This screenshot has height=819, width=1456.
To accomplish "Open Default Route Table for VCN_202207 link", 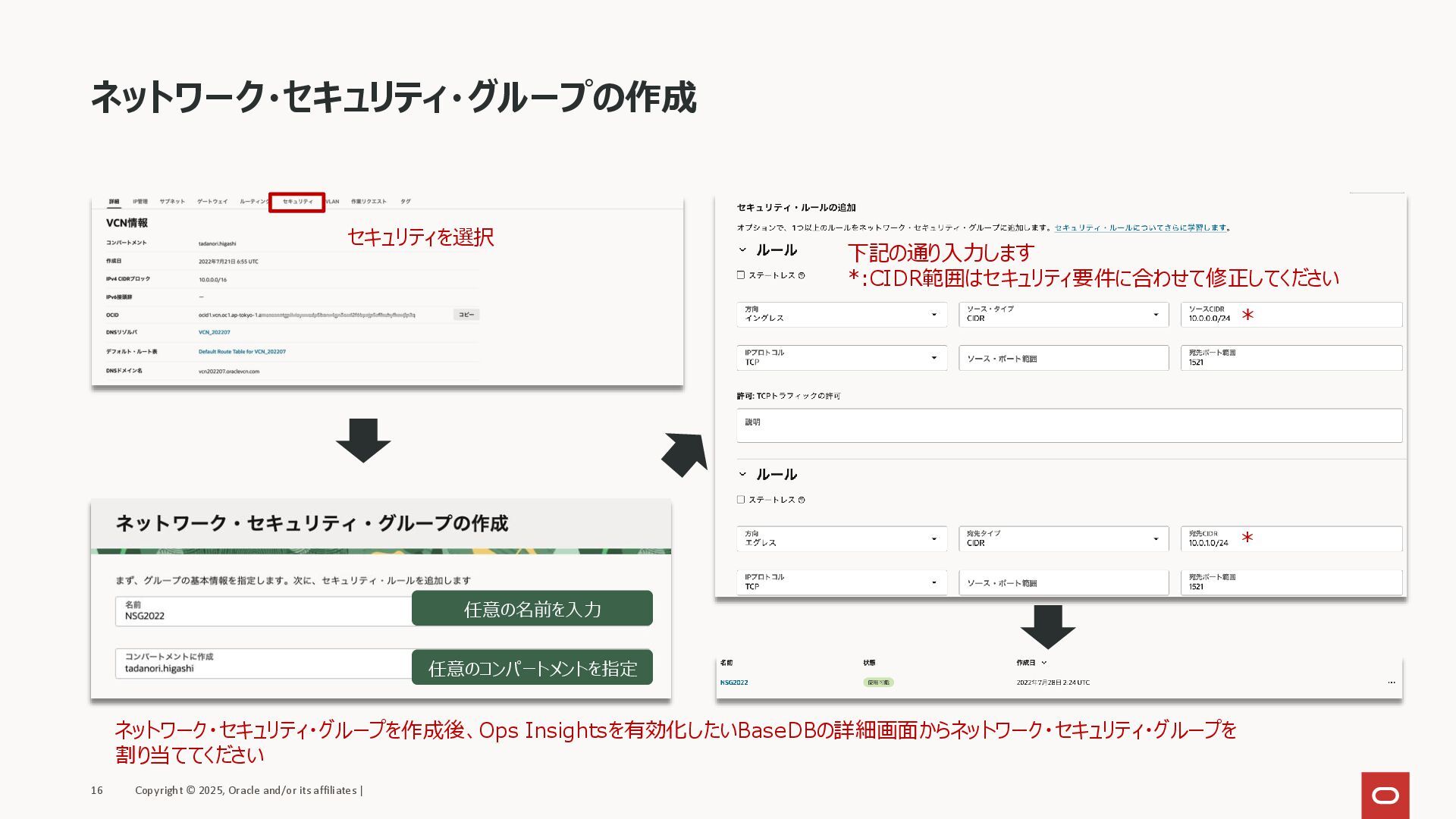I will tap(242, 352).
